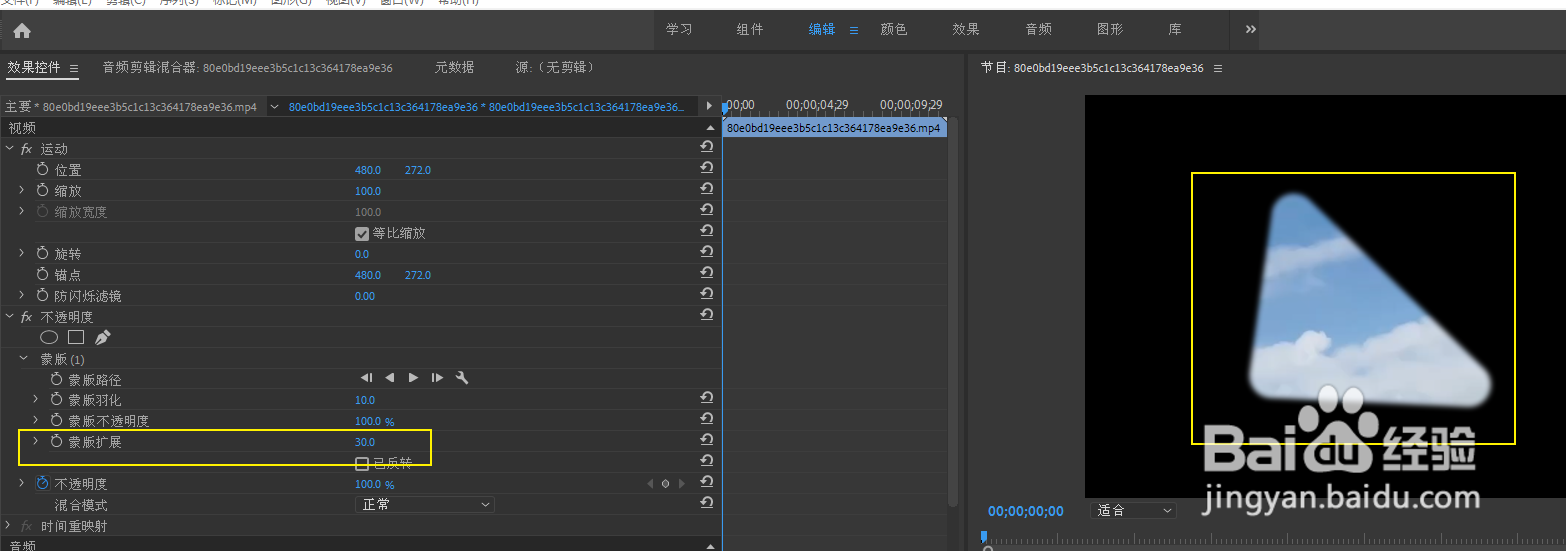Track selected mask forward
This screenshot has height=551, width=1566.
[x=413, y=378]
